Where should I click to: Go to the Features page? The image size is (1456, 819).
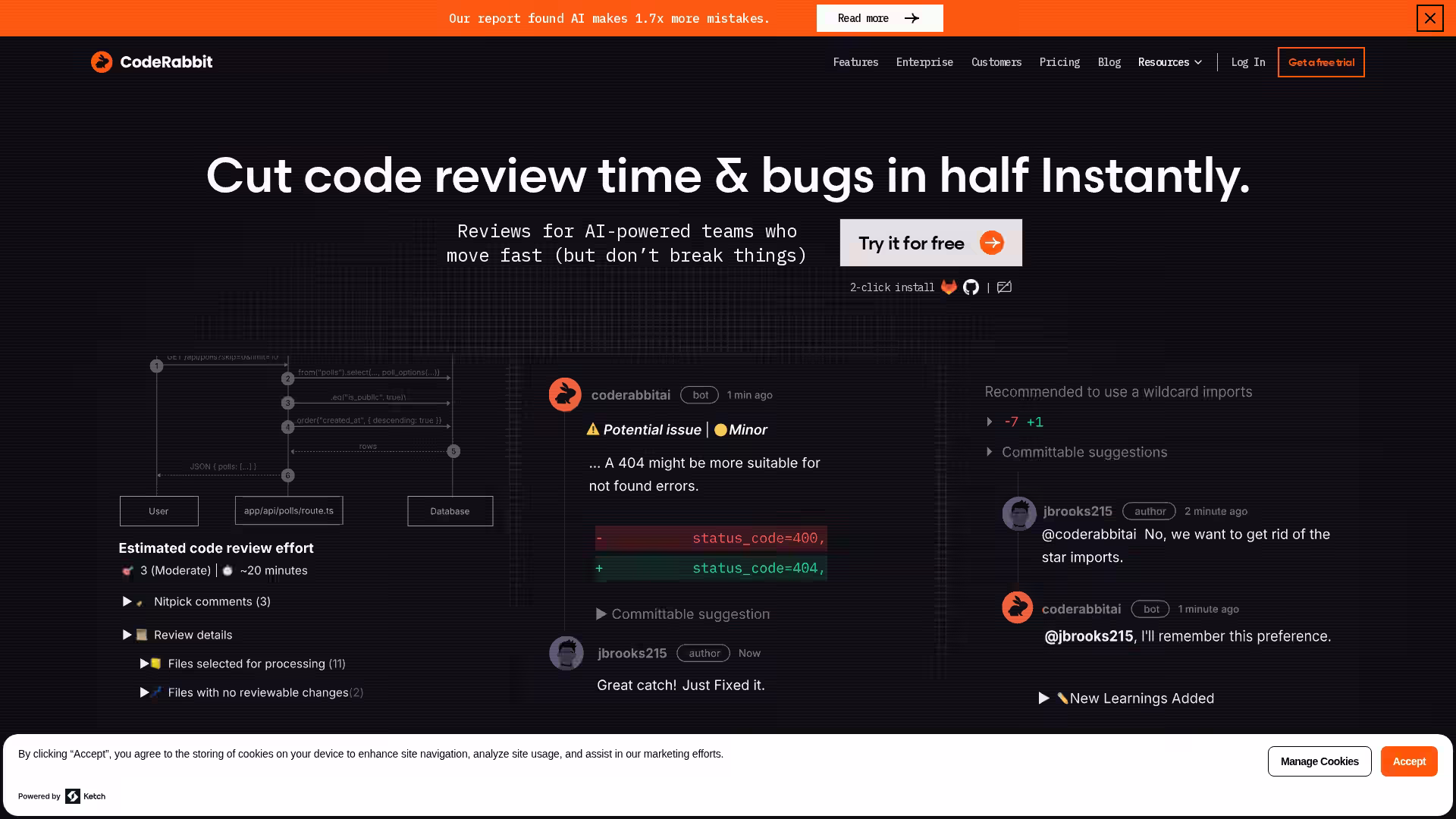[855, 62]
